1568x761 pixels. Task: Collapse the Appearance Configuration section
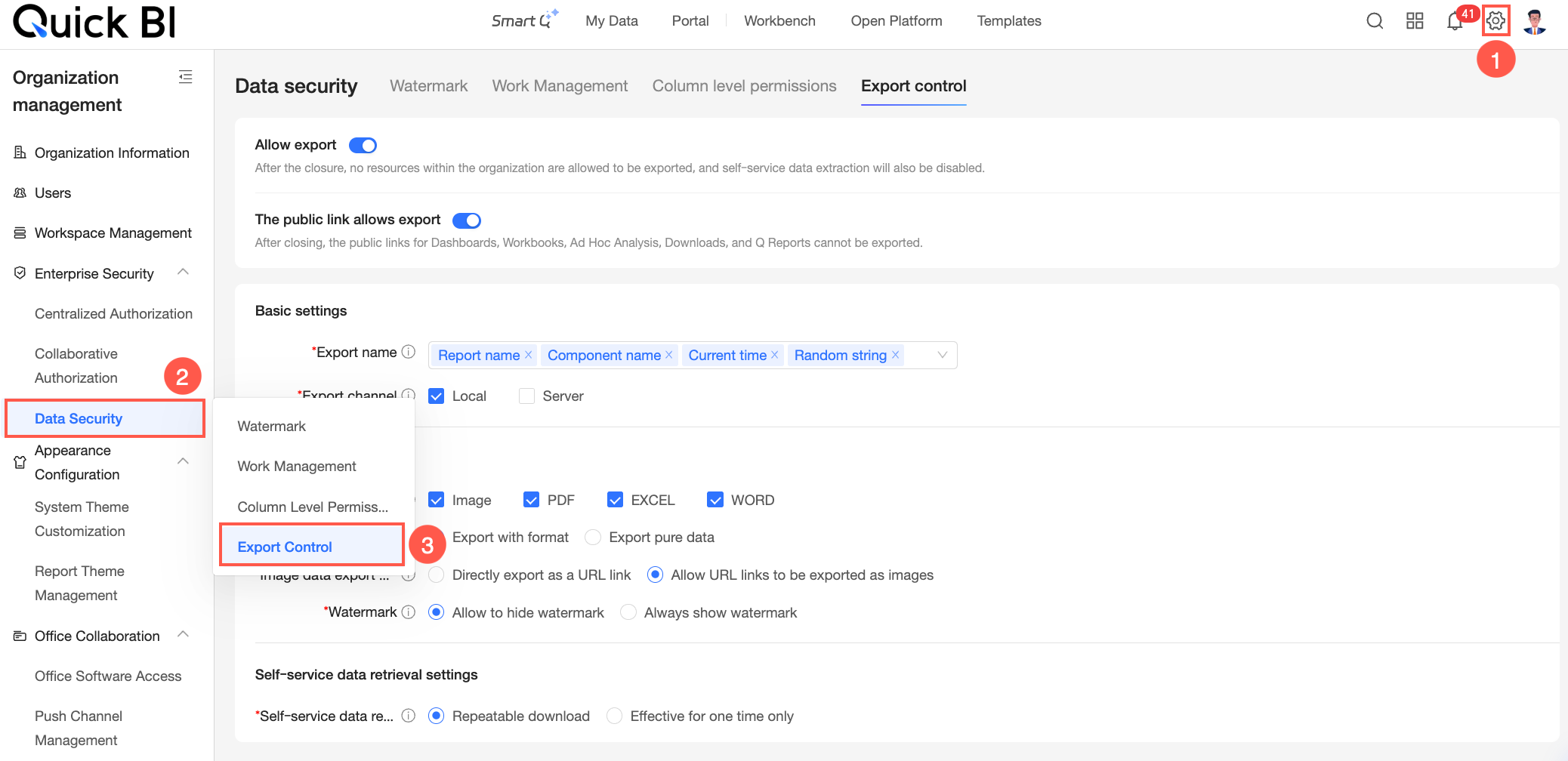pyautogui.click(x=183, y=461)
